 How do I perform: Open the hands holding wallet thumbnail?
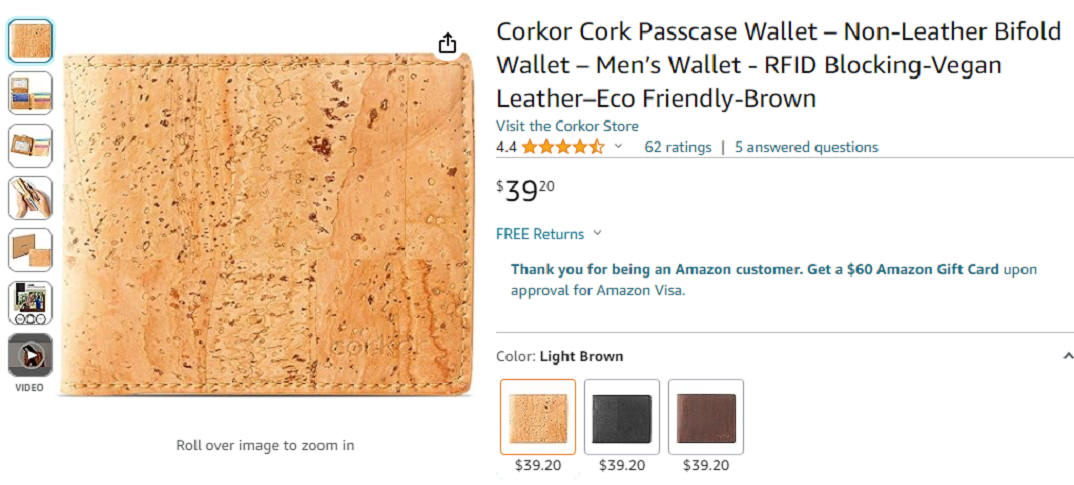pos(30,198)
